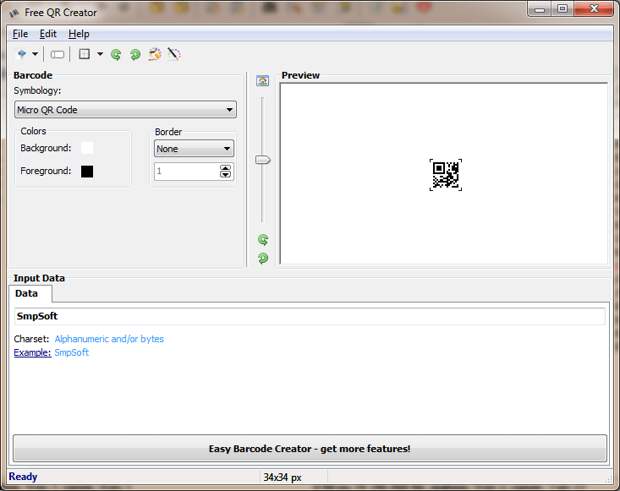Minimize the Free QR Creator window
This screenshot has height=491, width=620.
click(x=540, y=9)
